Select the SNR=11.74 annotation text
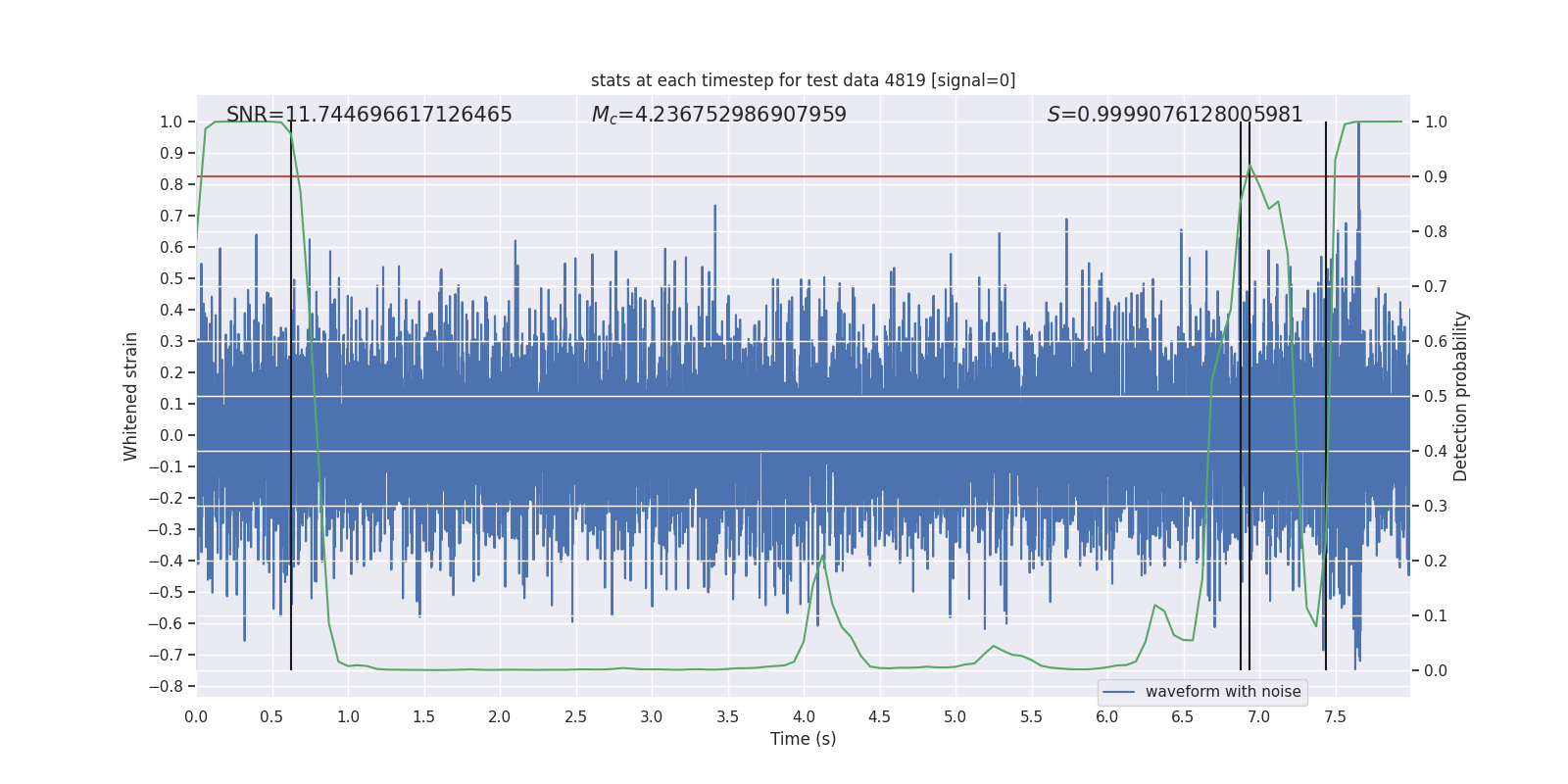 368,115
